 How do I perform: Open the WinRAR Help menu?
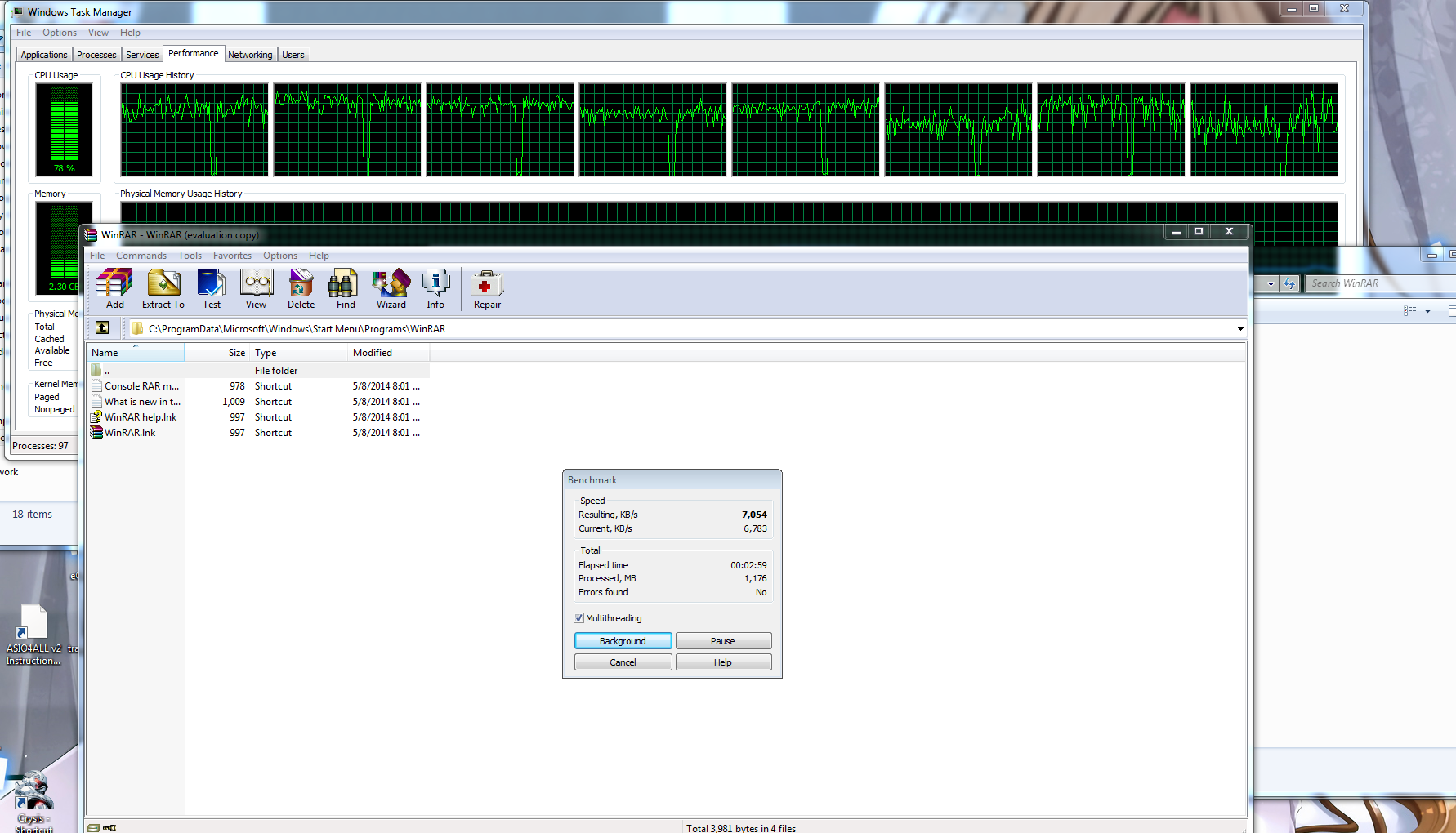point(319,256)
